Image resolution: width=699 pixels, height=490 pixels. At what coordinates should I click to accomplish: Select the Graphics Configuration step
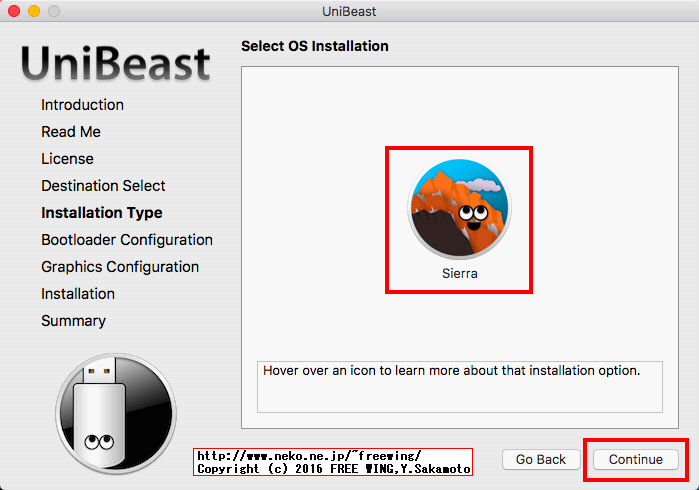(x=120, y=267)
